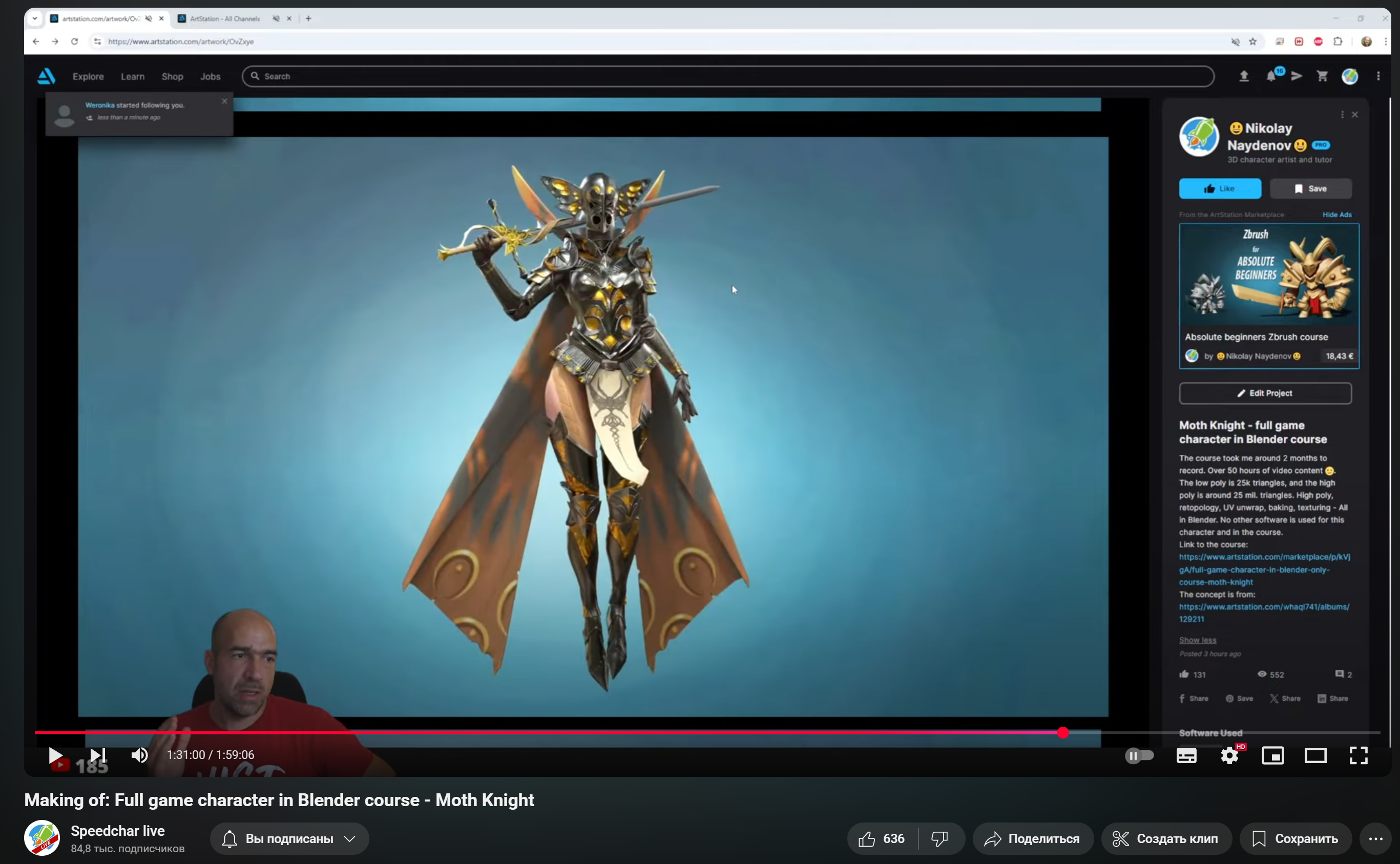
Task: Mute the video volume
Action: click(x=139, y=755)
